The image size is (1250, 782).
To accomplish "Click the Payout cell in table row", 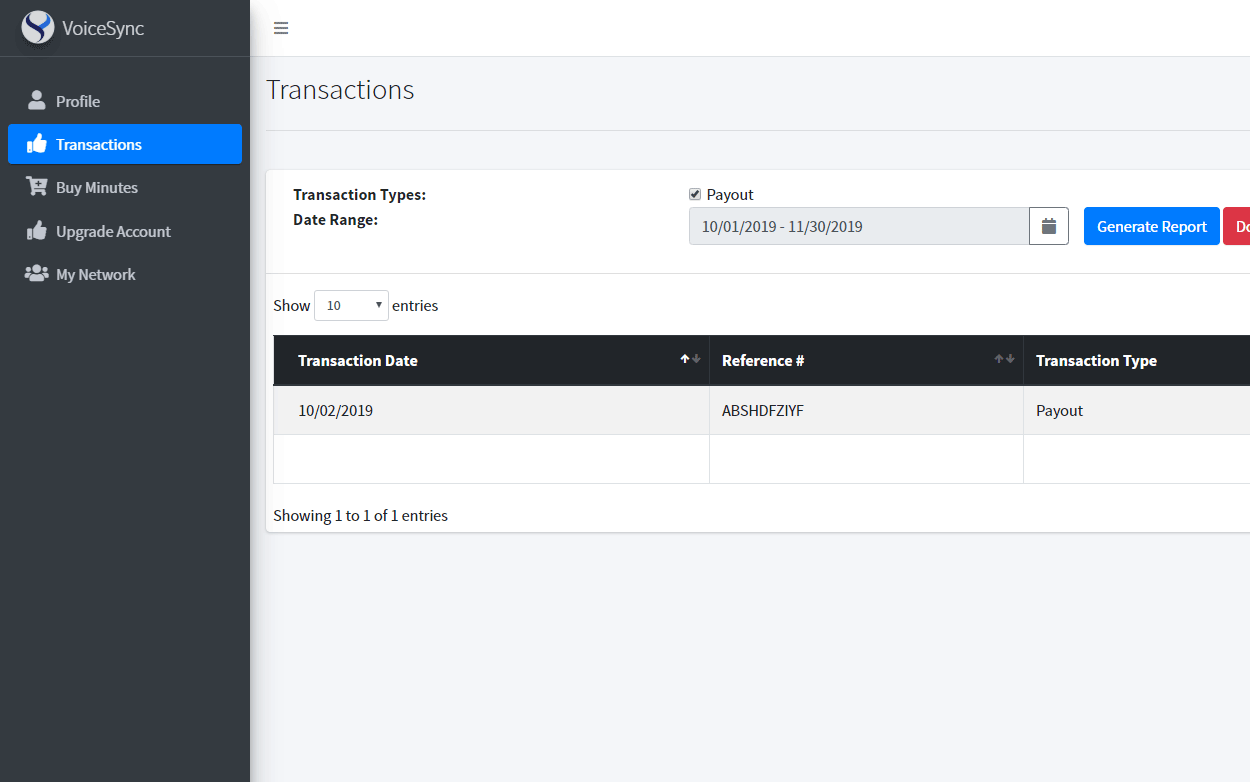I will [1136, 410].
